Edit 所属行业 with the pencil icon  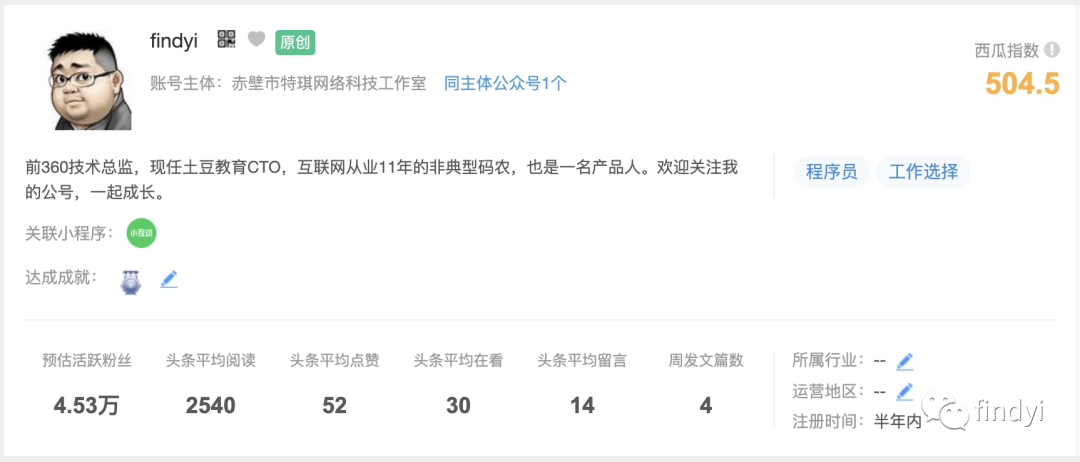(904, 361)
